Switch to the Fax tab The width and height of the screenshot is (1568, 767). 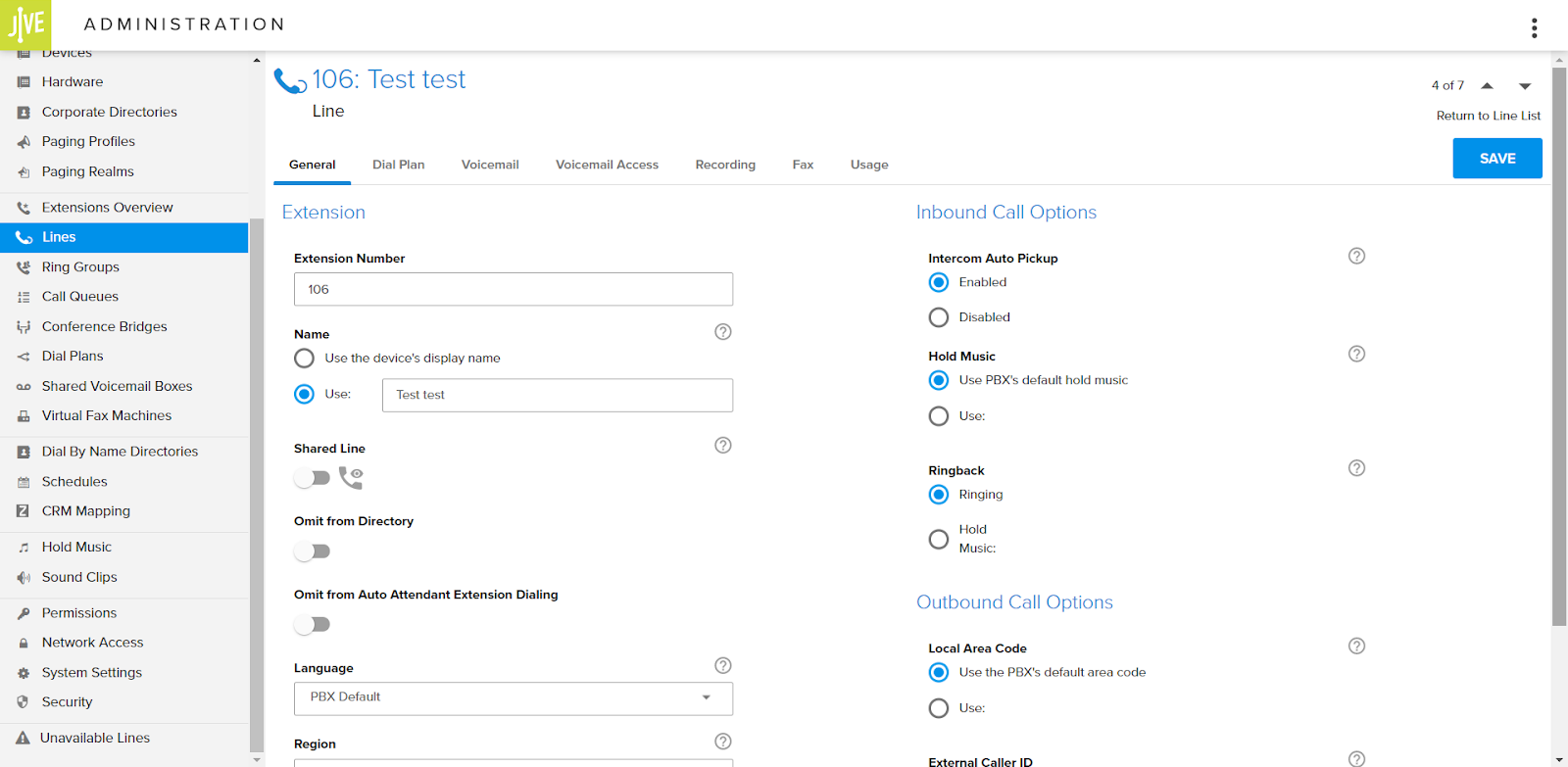point(803,165)
